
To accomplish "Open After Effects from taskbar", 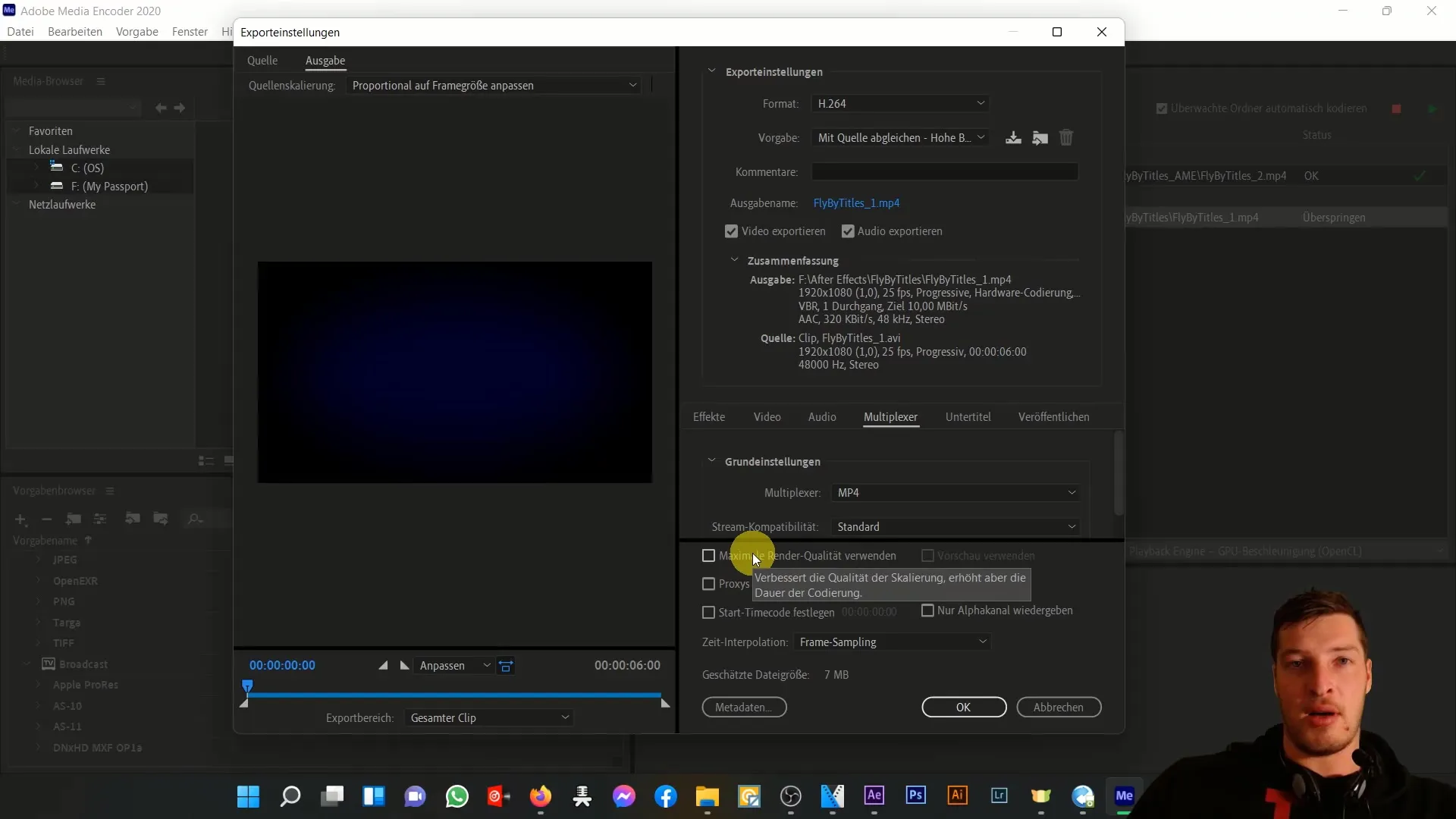I will coord(874,795).
